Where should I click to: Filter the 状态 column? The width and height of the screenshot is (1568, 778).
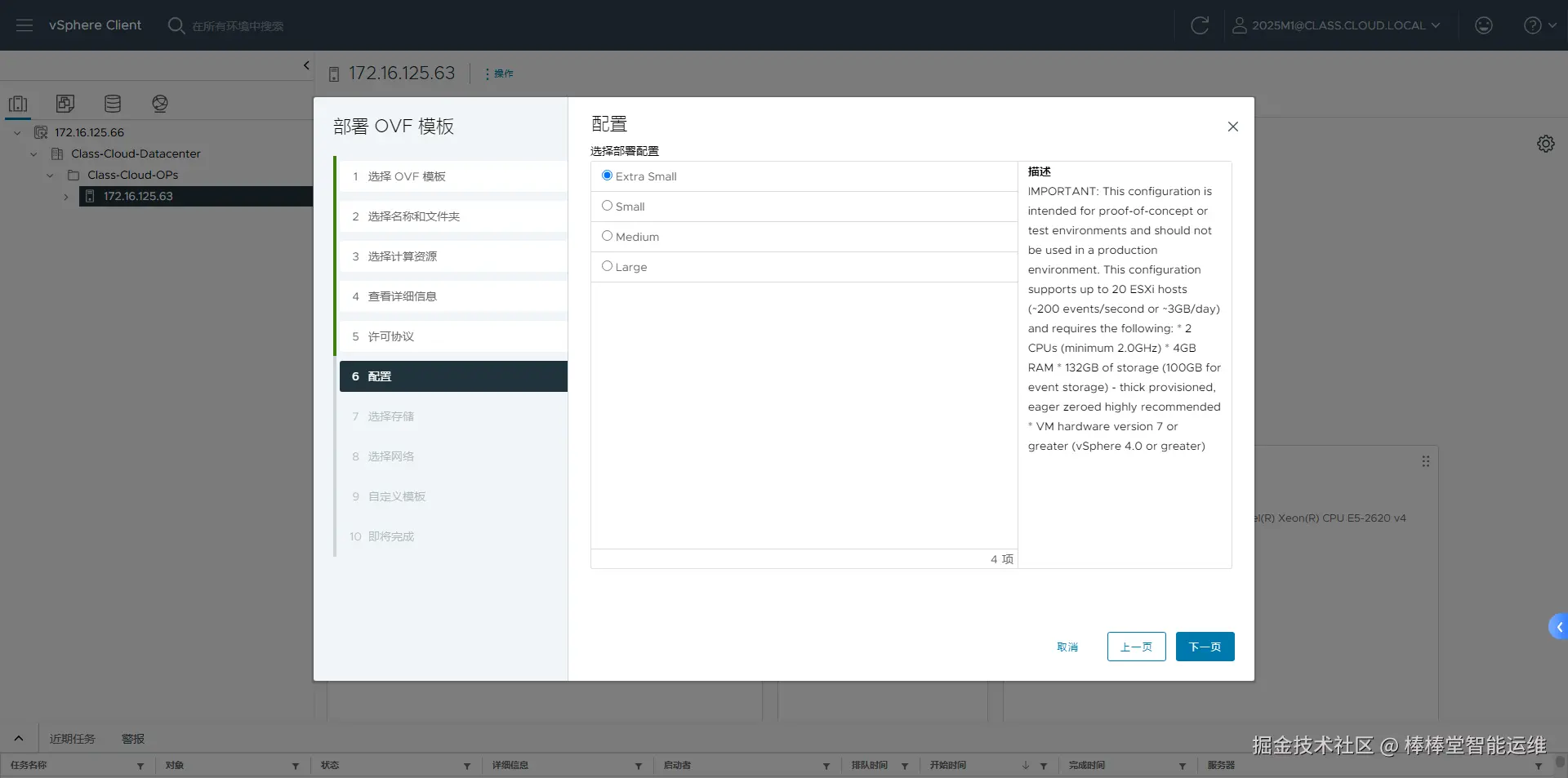(x=467, y=766)
